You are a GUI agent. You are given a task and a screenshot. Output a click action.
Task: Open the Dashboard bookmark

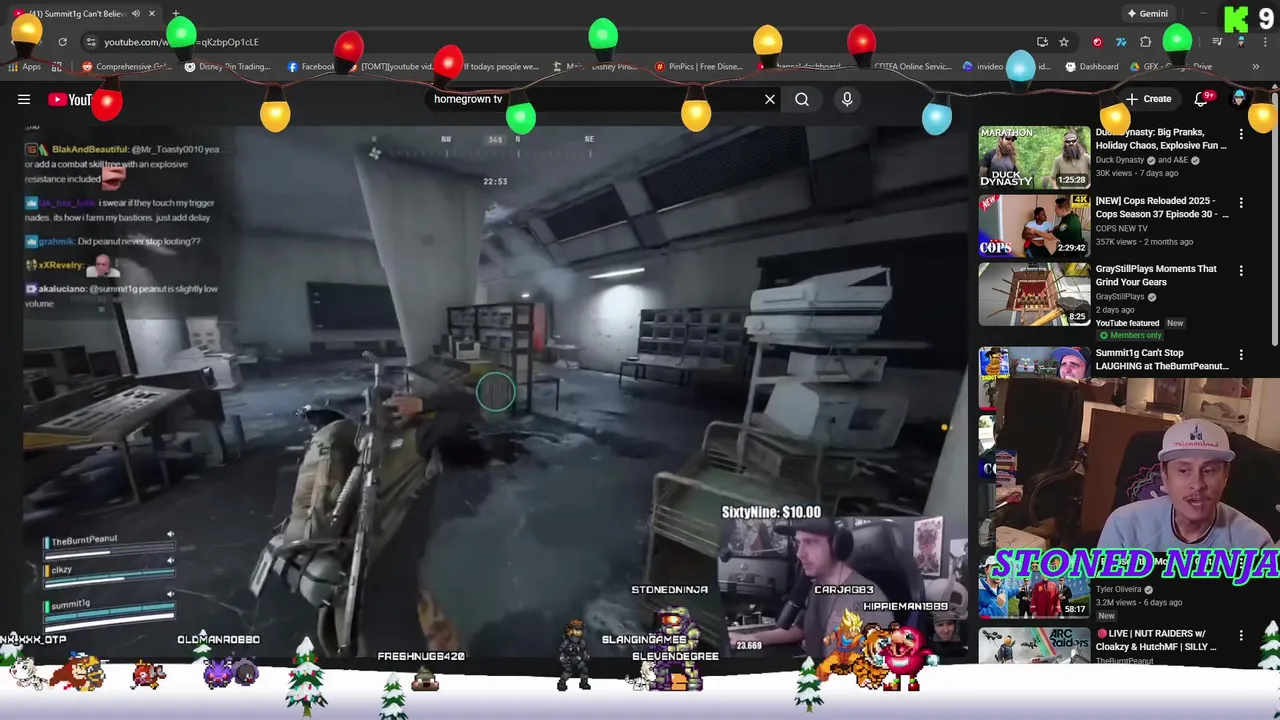coord(1092,67)
